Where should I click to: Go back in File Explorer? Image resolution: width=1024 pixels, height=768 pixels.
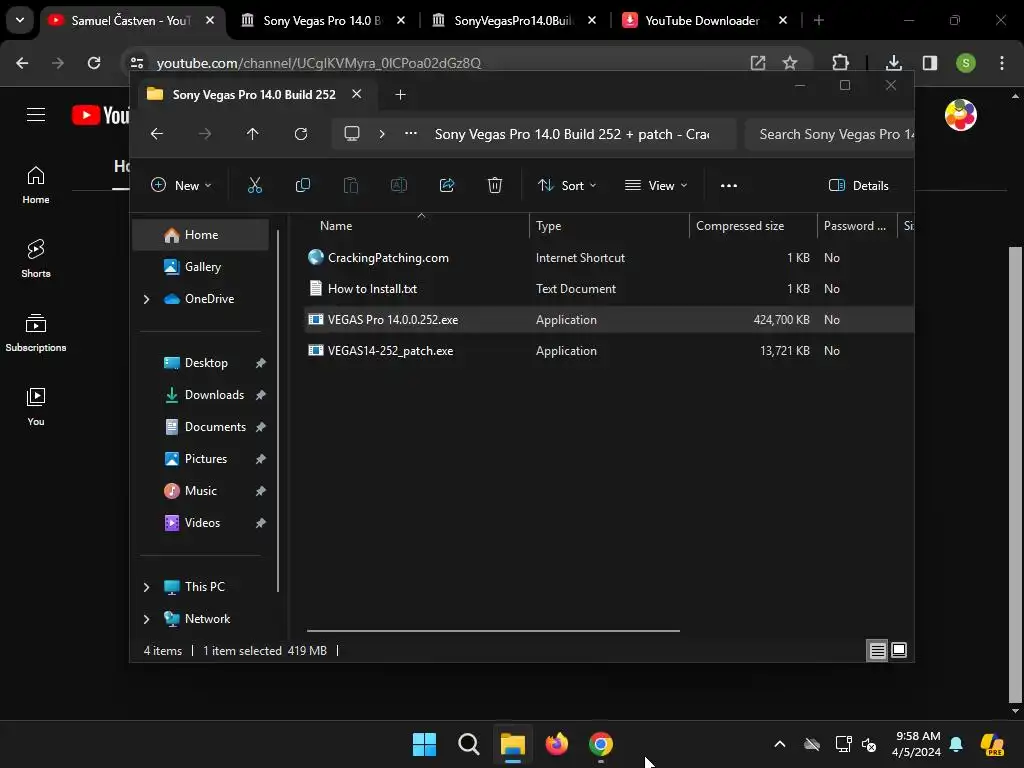(157, 134)
